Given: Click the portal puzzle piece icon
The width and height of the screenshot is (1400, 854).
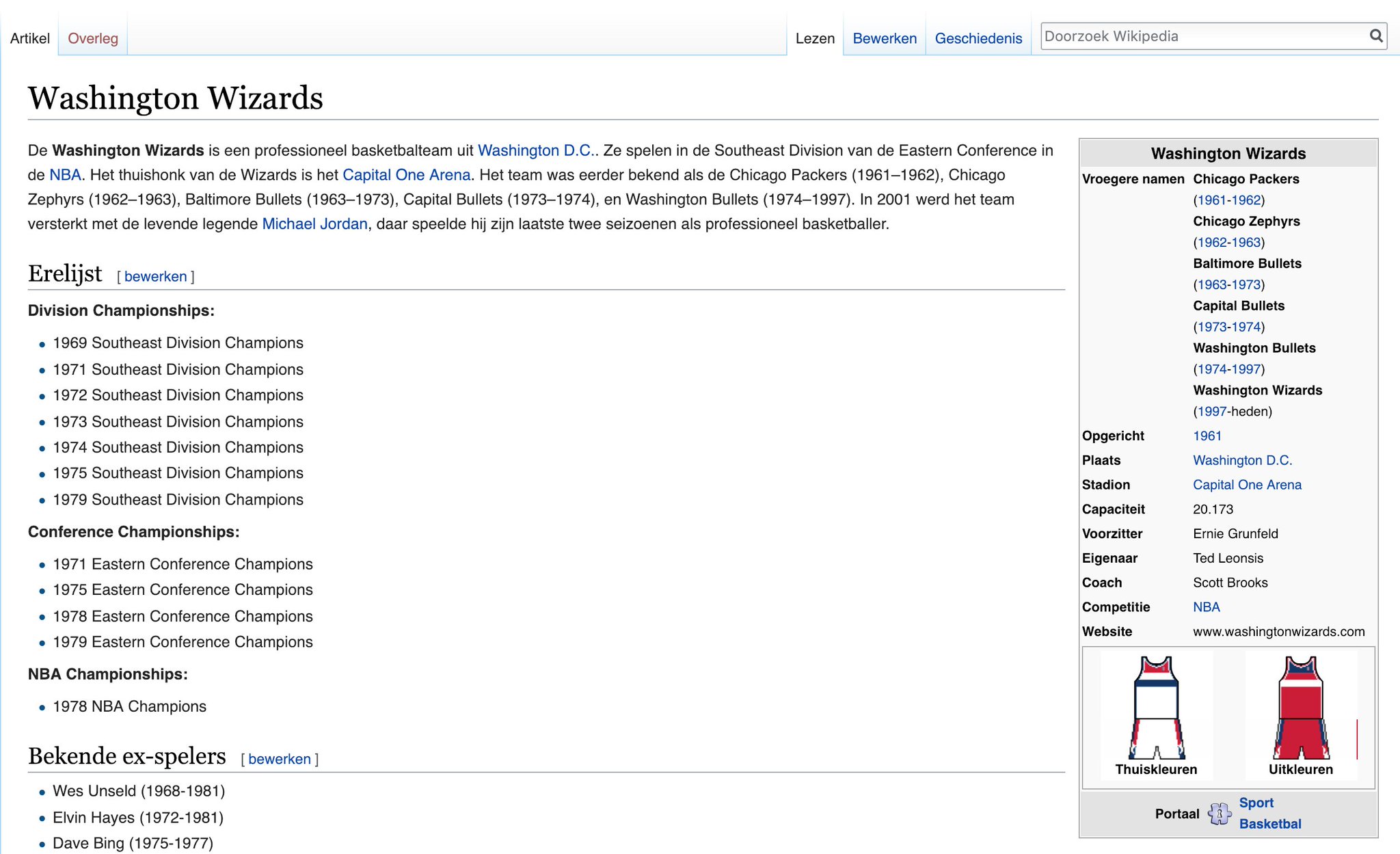Looking at the screenshot, I should pyautogui.click(x=1219, y=814).
